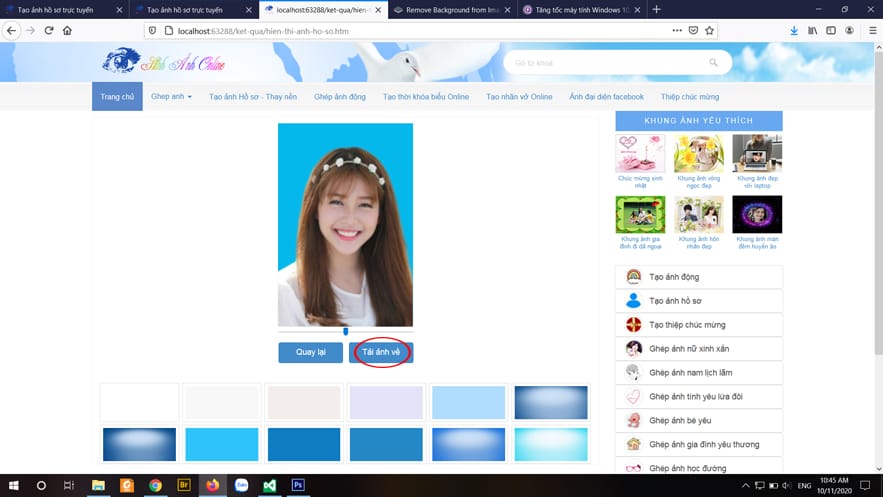Open the Windows Start menu
Image resolution: width=883 pixels, height=497 pixels.
14,485
